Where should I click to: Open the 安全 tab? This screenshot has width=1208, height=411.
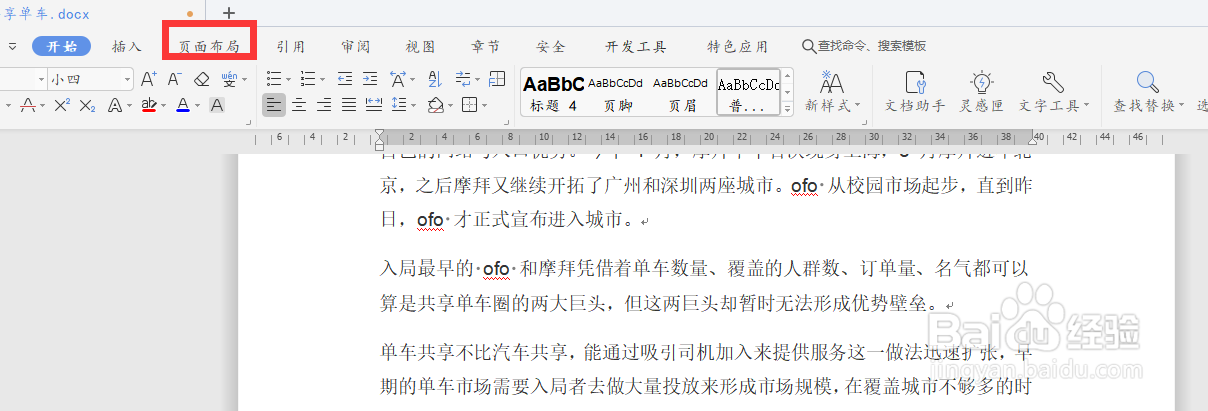[x=551, y=46]
